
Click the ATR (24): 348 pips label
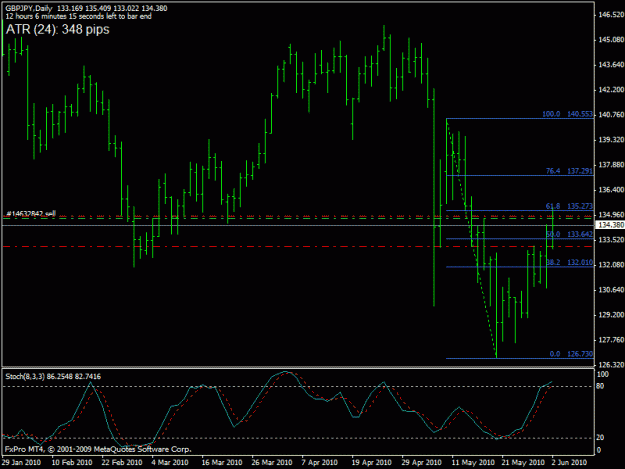(x=57, y=29)
